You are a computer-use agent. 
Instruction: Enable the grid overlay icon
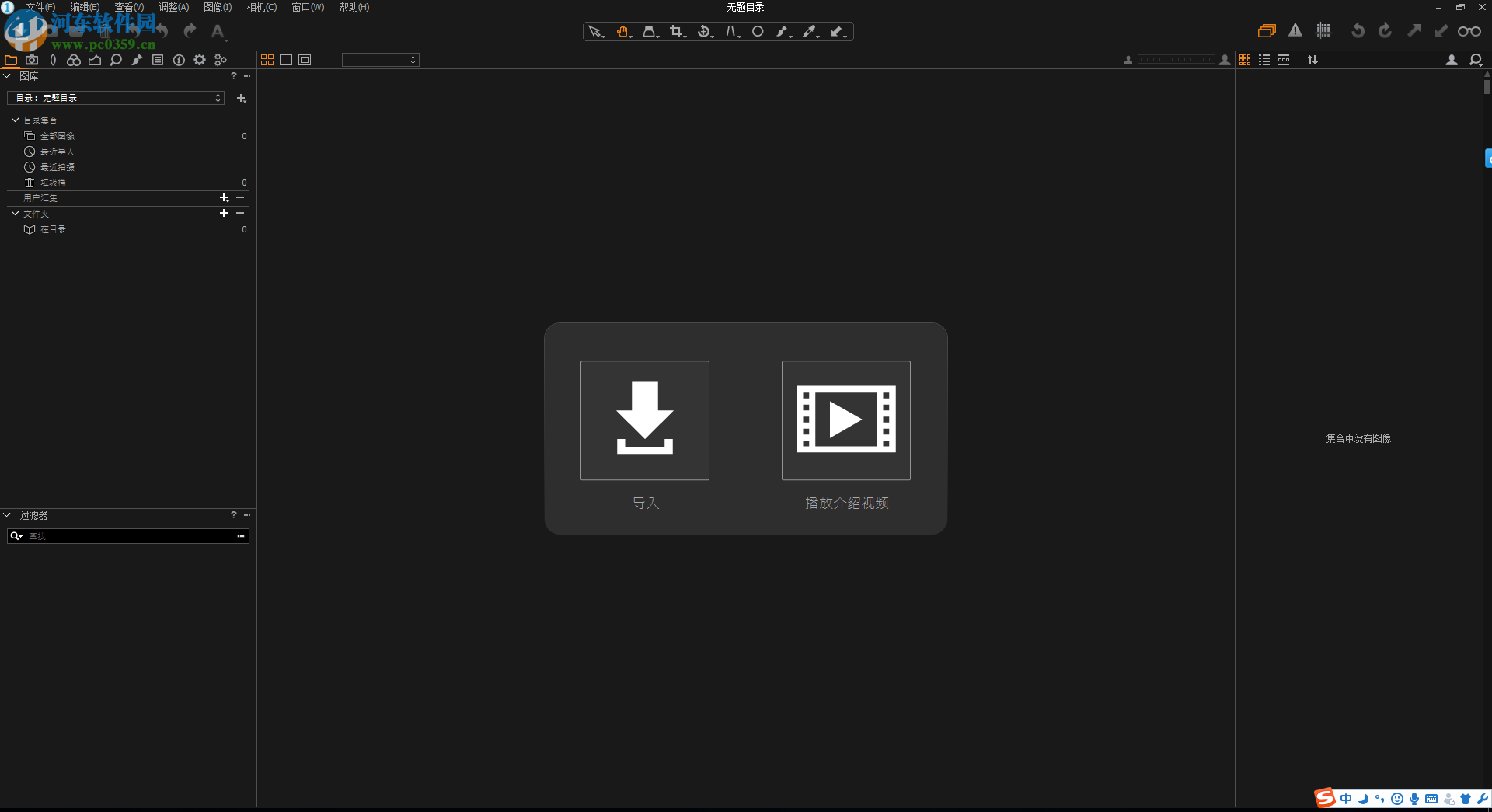click(x=1323, y=30)
